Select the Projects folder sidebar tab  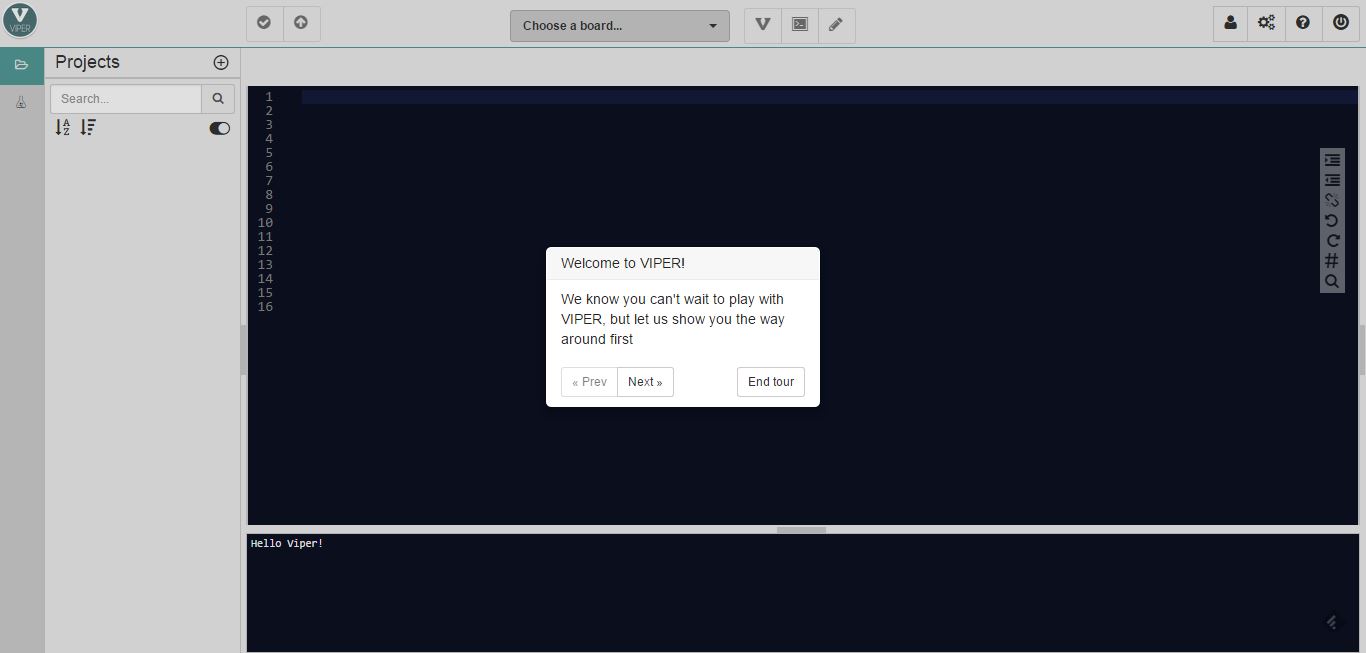click(x=21, y=65)
